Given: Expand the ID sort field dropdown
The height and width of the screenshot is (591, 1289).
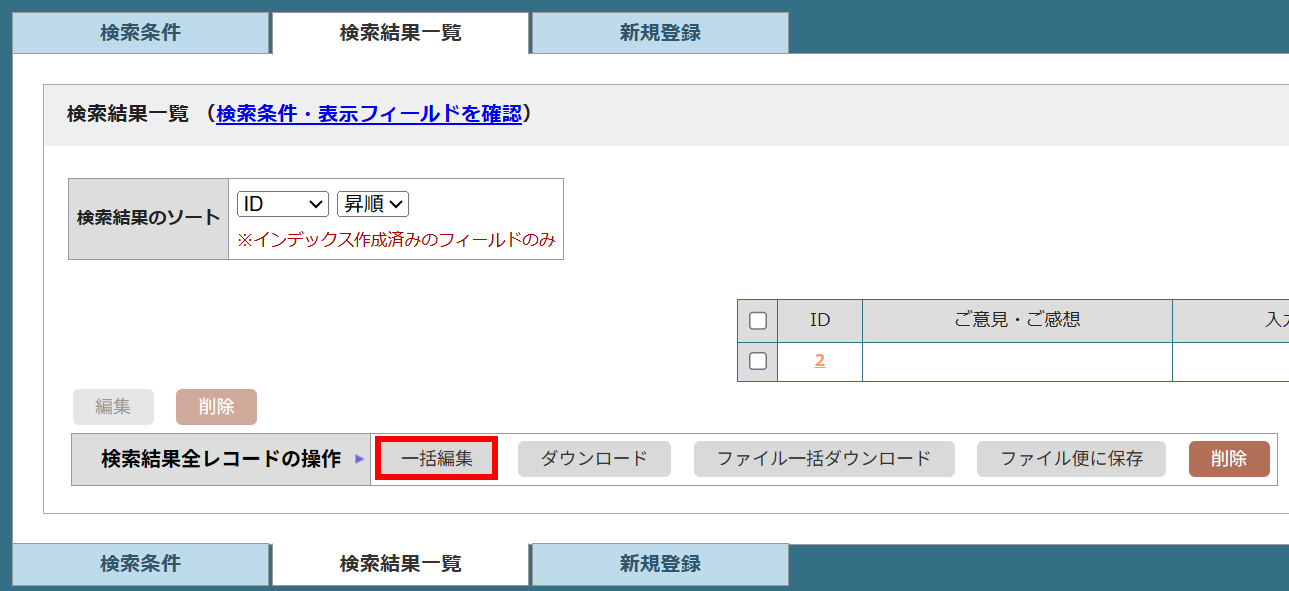Looking at the screenshot, I should [x=283, y=204].
